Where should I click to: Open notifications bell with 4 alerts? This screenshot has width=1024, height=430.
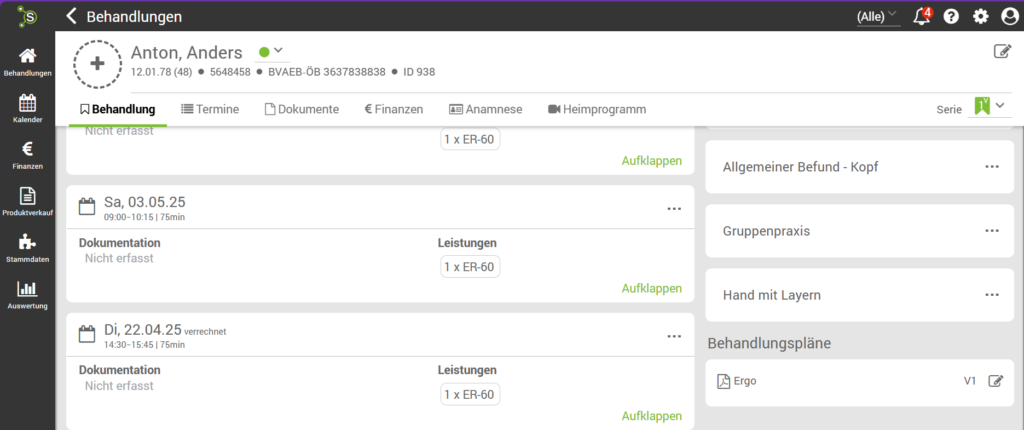pos(921,16)
